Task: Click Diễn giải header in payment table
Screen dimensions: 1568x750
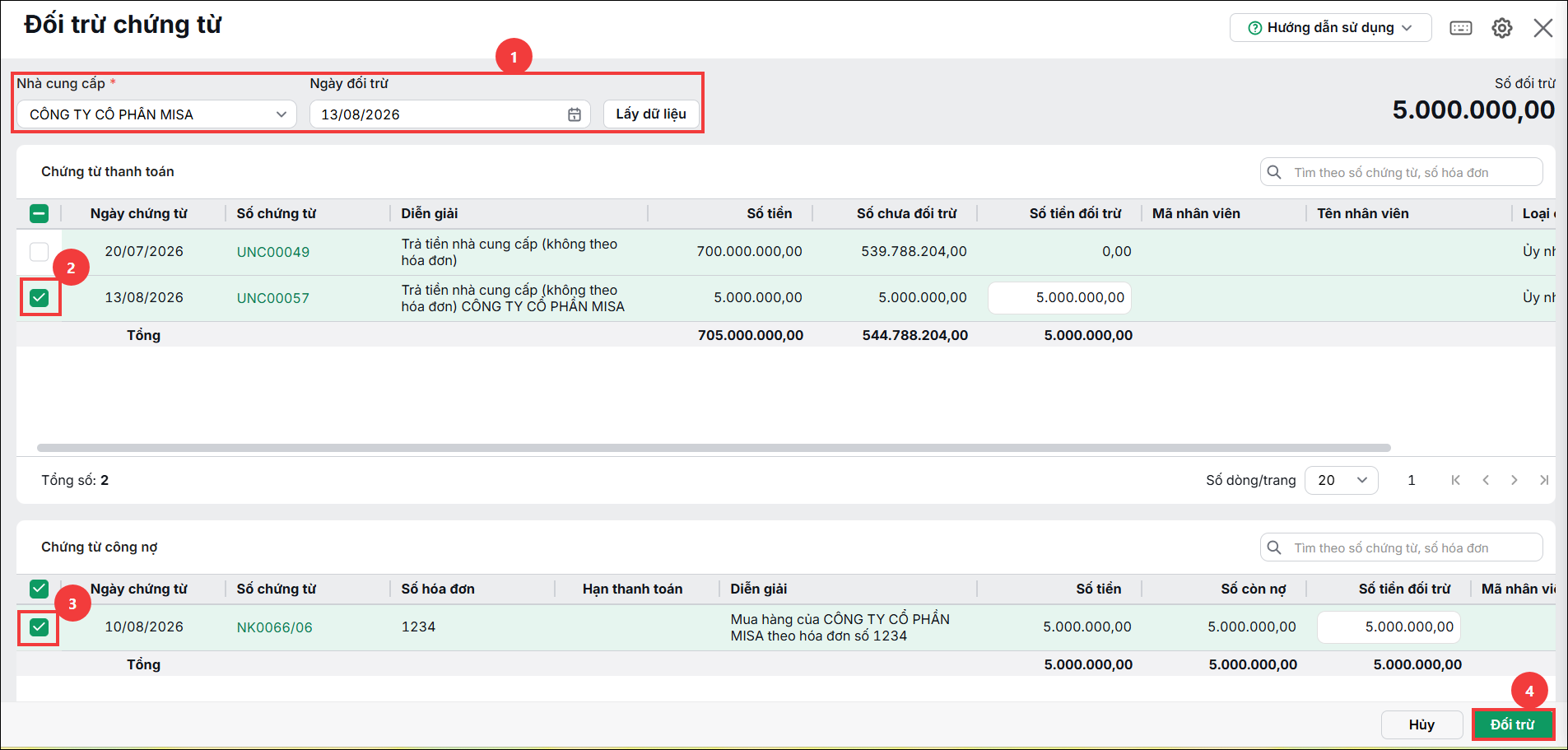Action: click(x=430, y=213)
